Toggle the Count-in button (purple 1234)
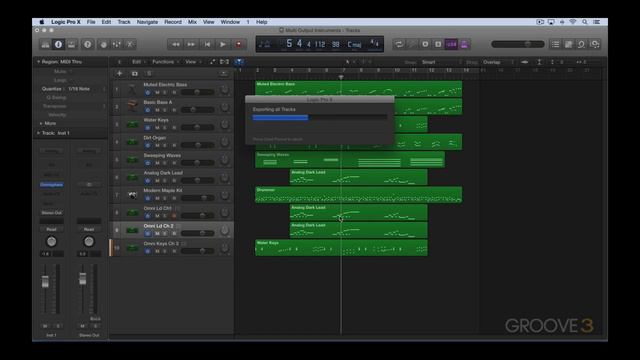The image size is (640, 360). (451, 44)
